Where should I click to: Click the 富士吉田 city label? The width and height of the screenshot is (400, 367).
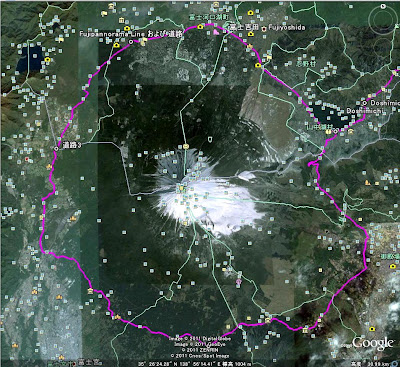pos(245,27)
